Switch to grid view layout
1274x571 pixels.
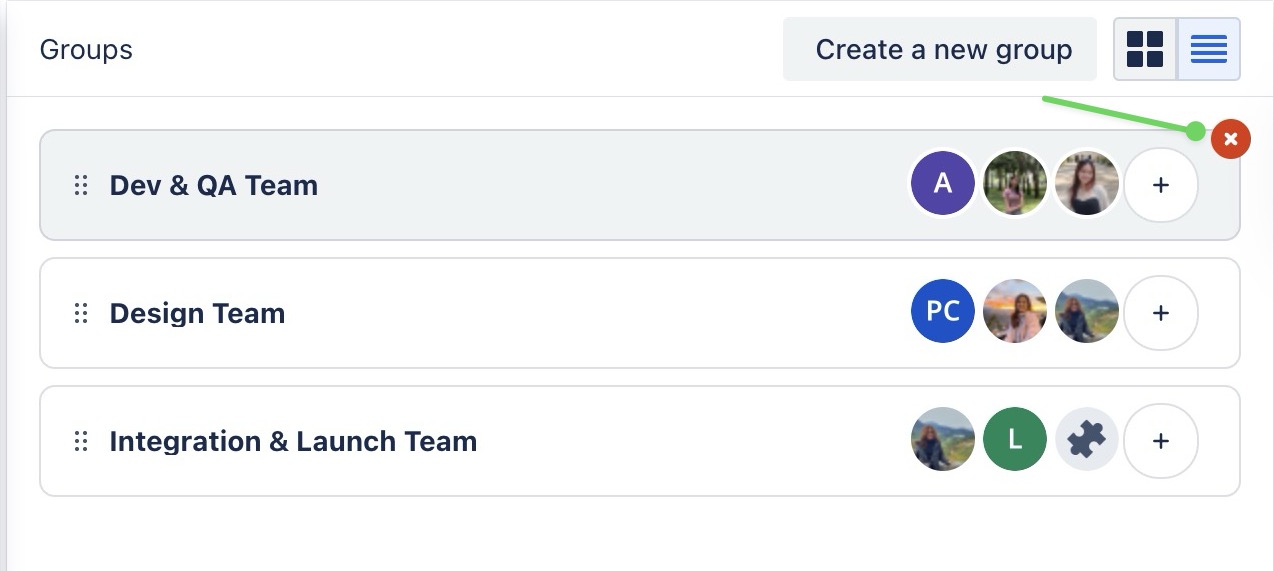pos(1145,49)
